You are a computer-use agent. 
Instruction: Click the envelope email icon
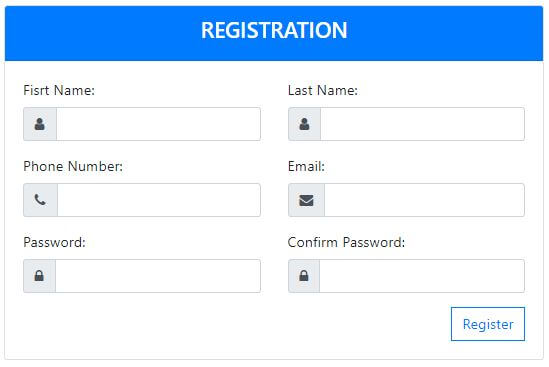(306, 200)
